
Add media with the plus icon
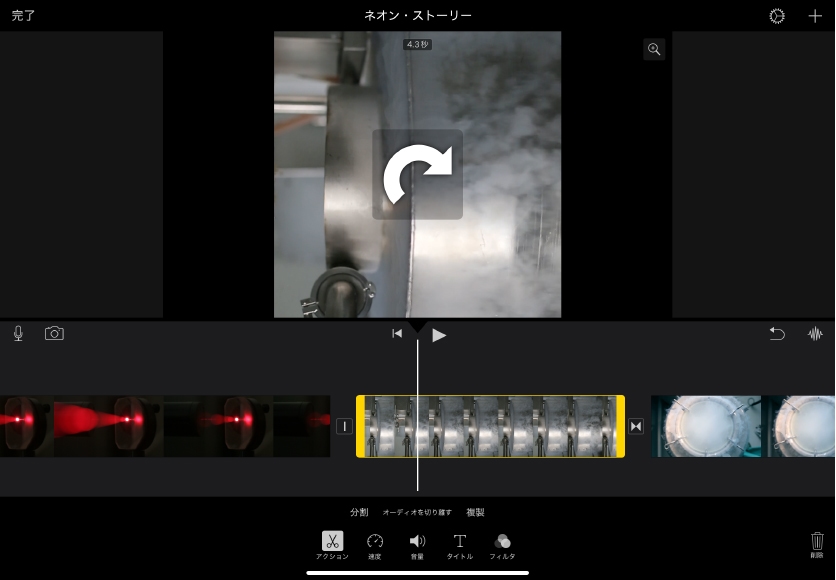[815, 16]
